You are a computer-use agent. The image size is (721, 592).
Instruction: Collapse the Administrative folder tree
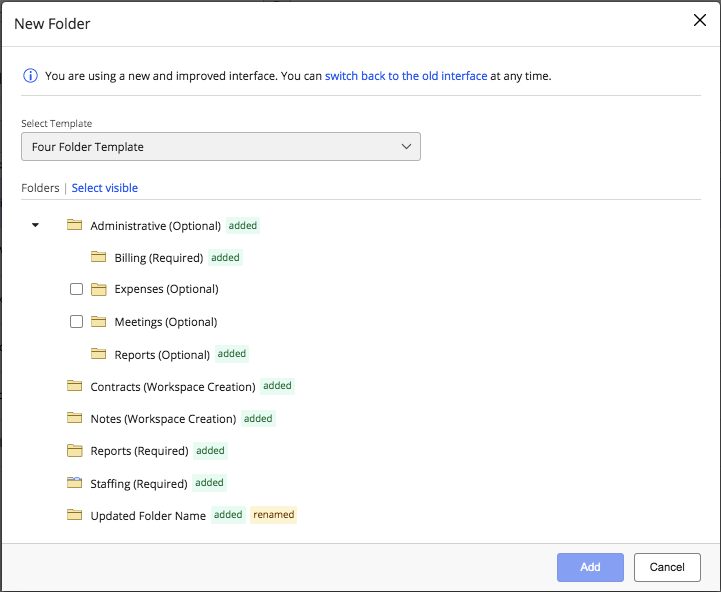click(36, 225)
